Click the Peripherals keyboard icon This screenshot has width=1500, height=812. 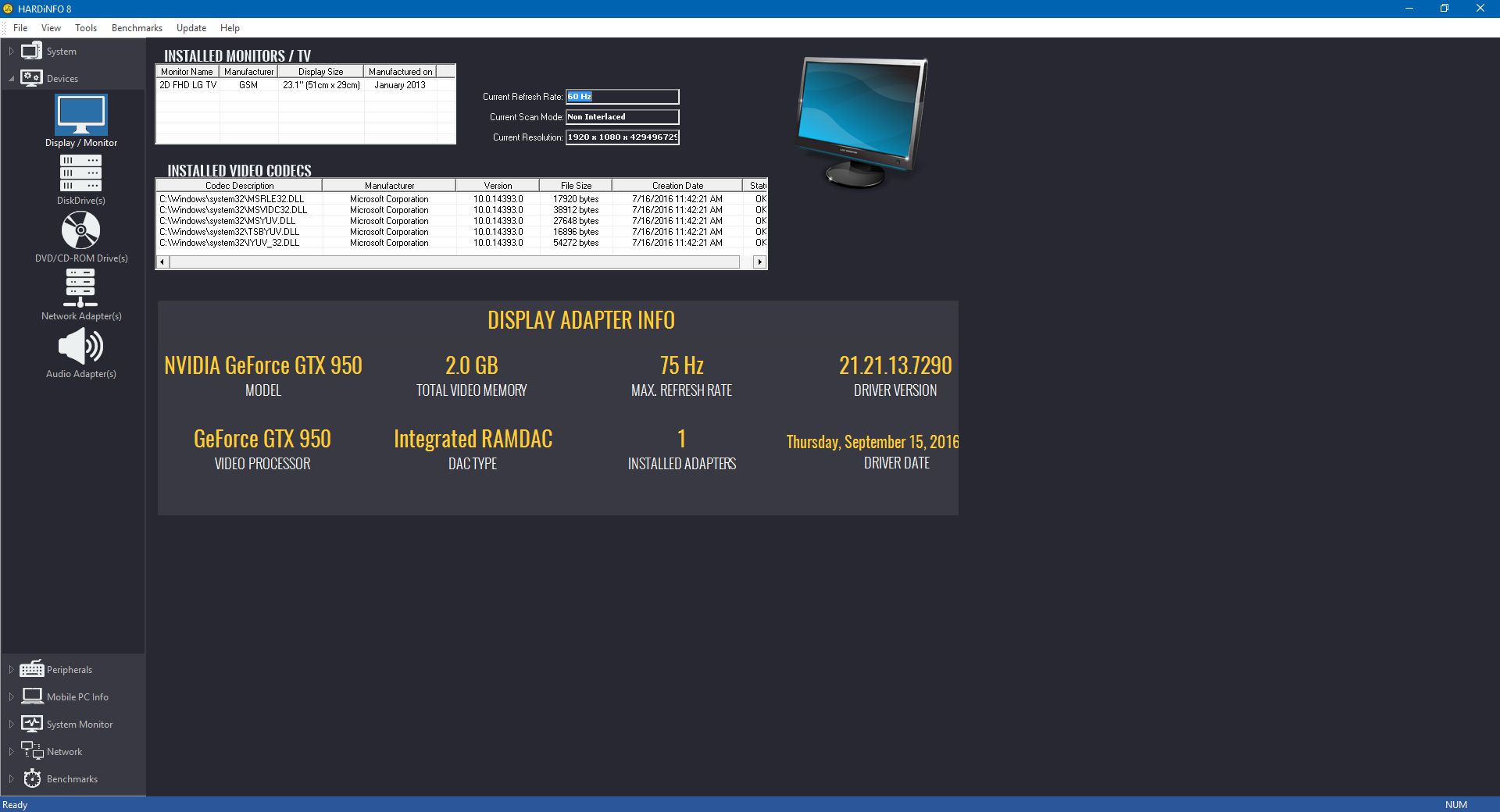click(31, 669)
